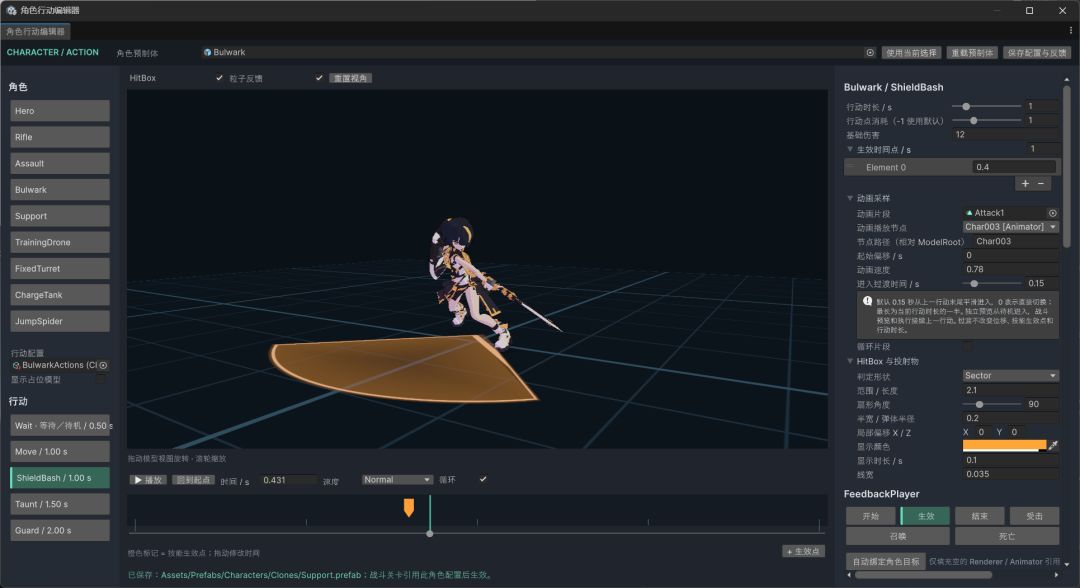Image resolution: width=1080 pixels, height=588 pixels.
Task: Click the 生效 feedback button
Action: tap(926, 516)
